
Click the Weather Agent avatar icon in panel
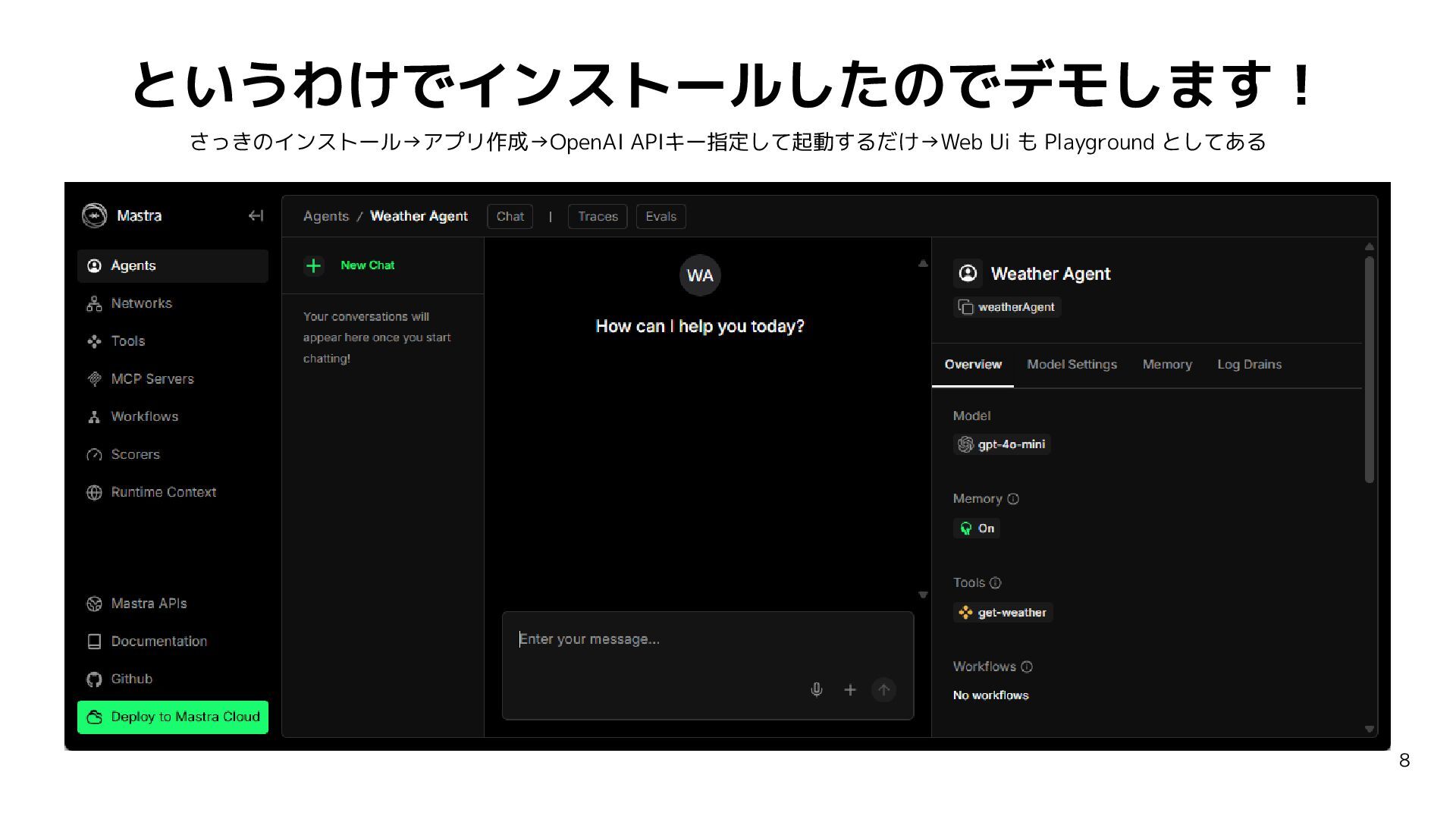pyautogui.click(x=968, y=274)
